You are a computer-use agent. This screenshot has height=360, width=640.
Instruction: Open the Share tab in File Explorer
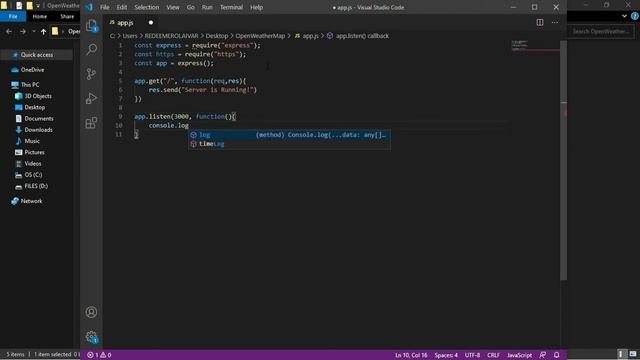click(x=67, y=16)
